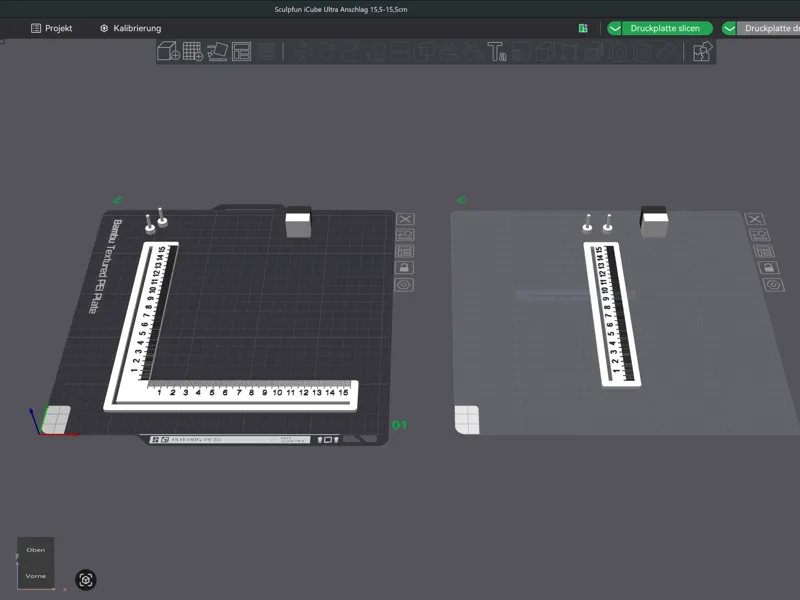Select the Rotate gizmo tool
Viewport: 800px width, 600px height.
coord(327,52)
